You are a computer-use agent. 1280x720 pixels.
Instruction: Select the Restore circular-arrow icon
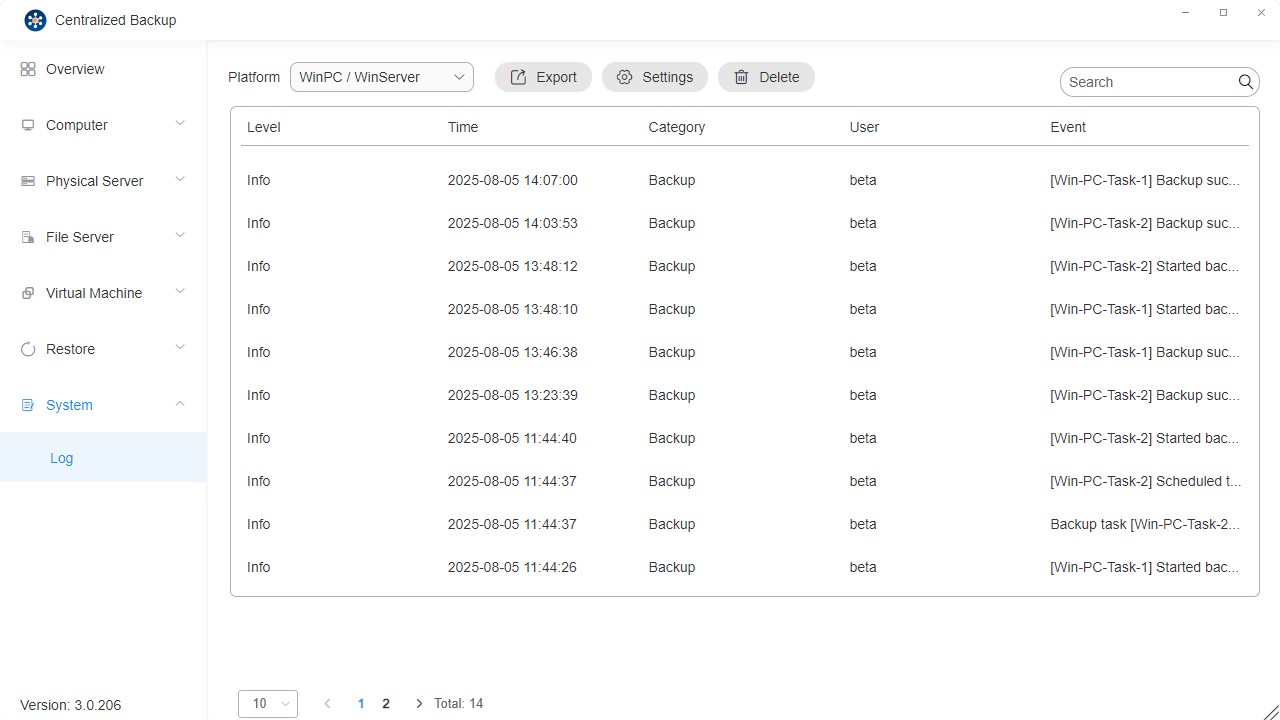[x=28, y=348]
